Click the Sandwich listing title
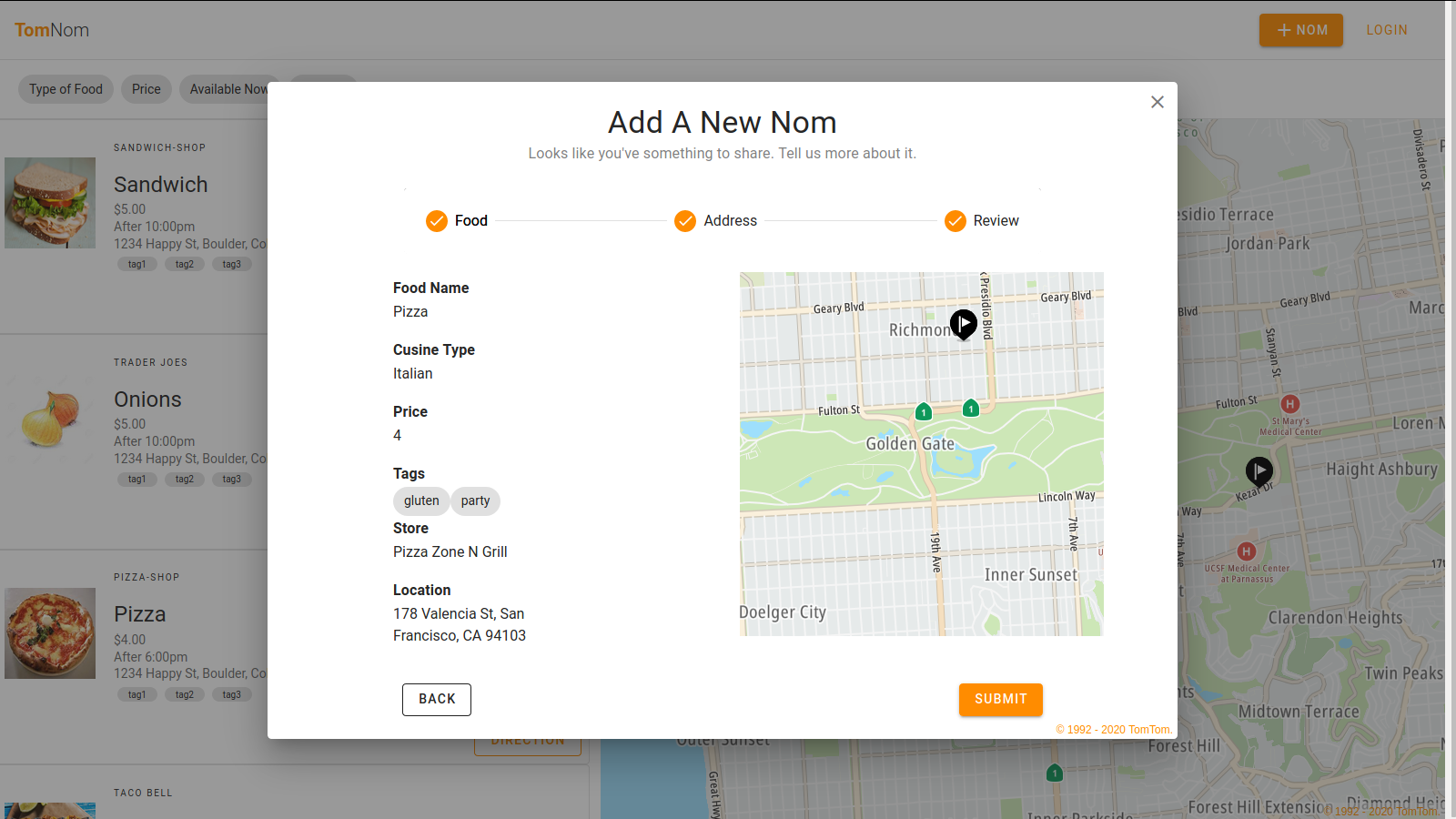The image size is (1456, 819). point(161,185)
